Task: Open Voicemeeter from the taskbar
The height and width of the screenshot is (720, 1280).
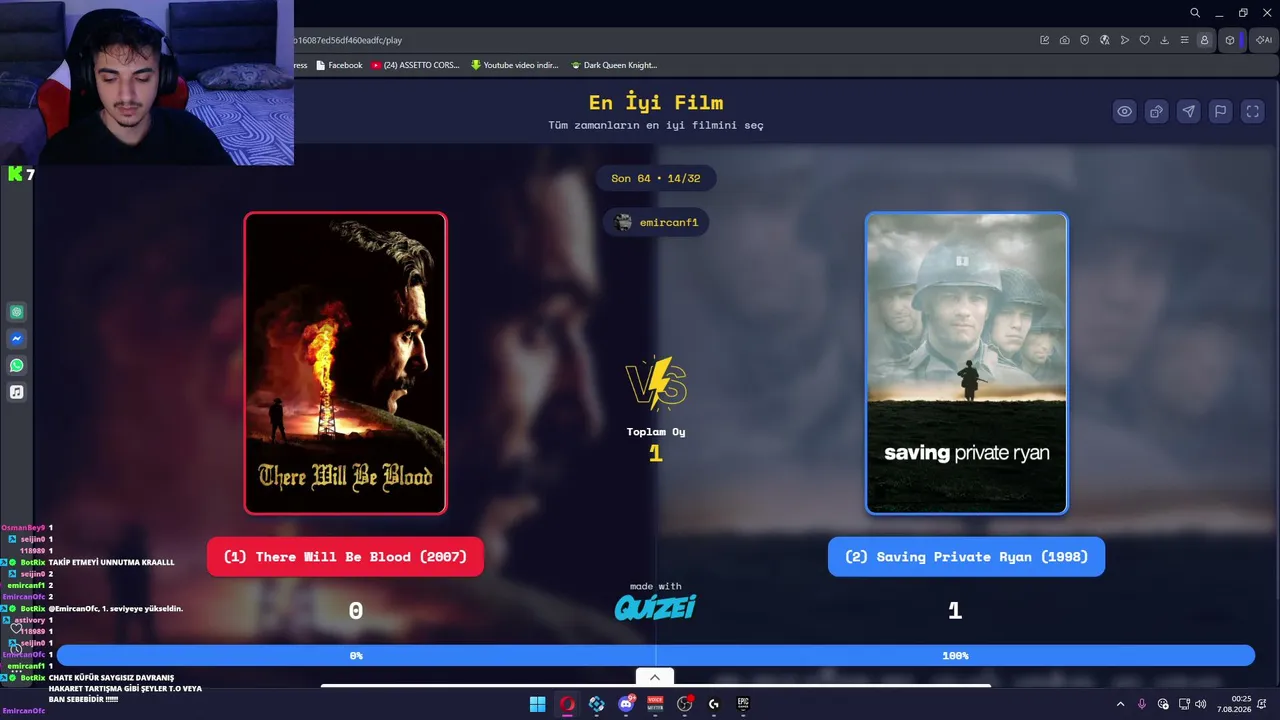Action: 655,704
